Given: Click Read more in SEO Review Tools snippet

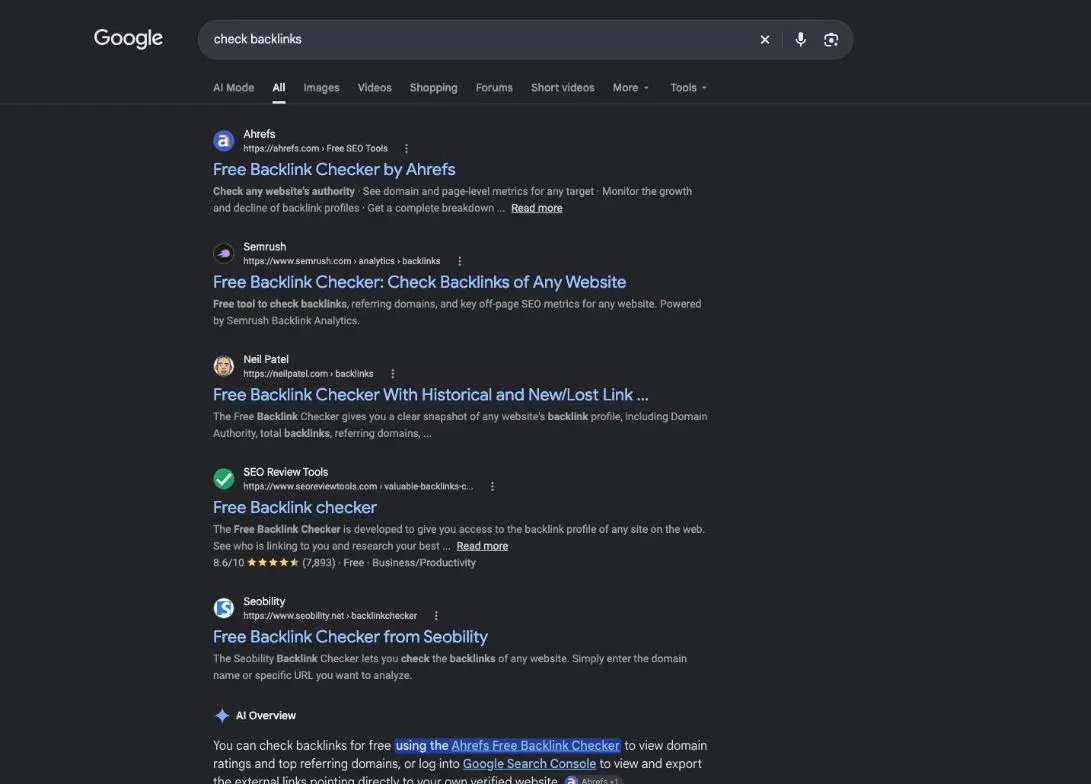Looking at the screenshot, I should (482, 546).
